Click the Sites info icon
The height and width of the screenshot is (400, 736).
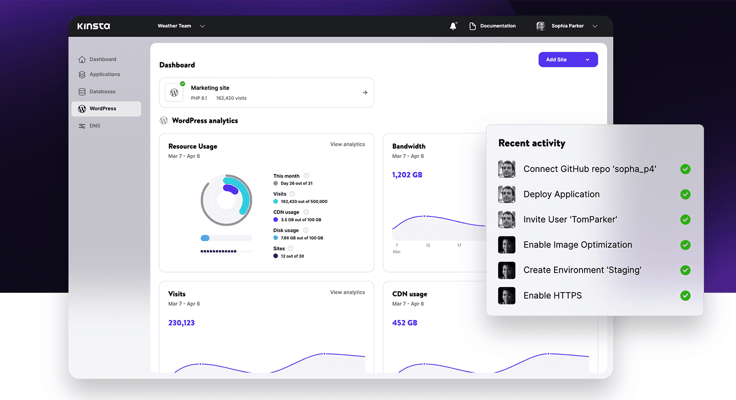[x=291, y=248]
